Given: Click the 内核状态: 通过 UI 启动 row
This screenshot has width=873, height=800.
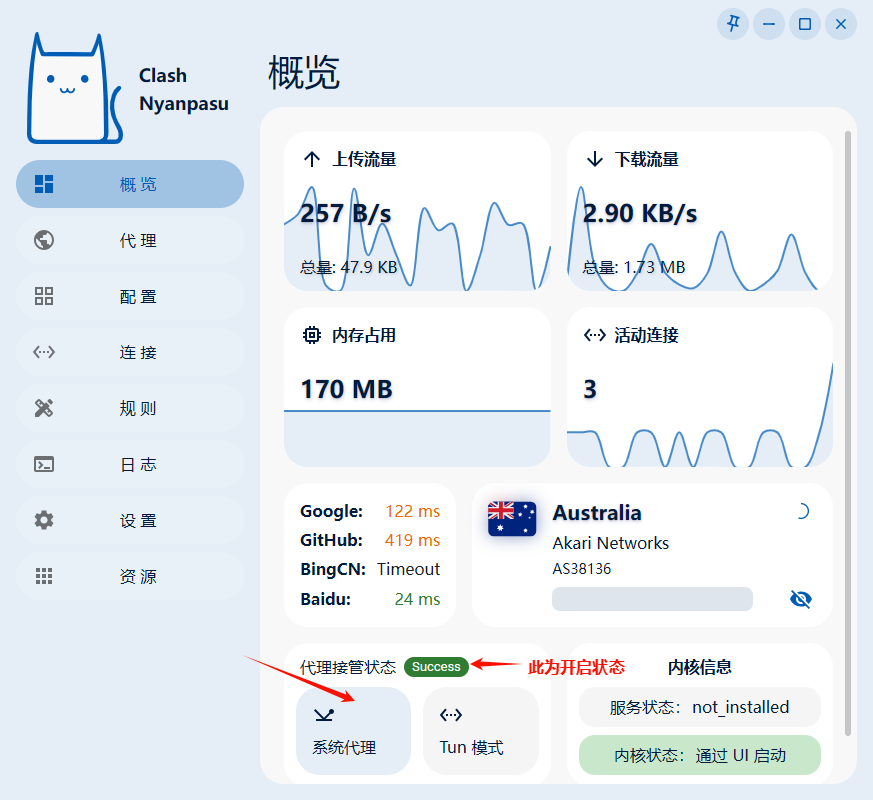Looking at the screenshot, I should click(x=699, y=755).
